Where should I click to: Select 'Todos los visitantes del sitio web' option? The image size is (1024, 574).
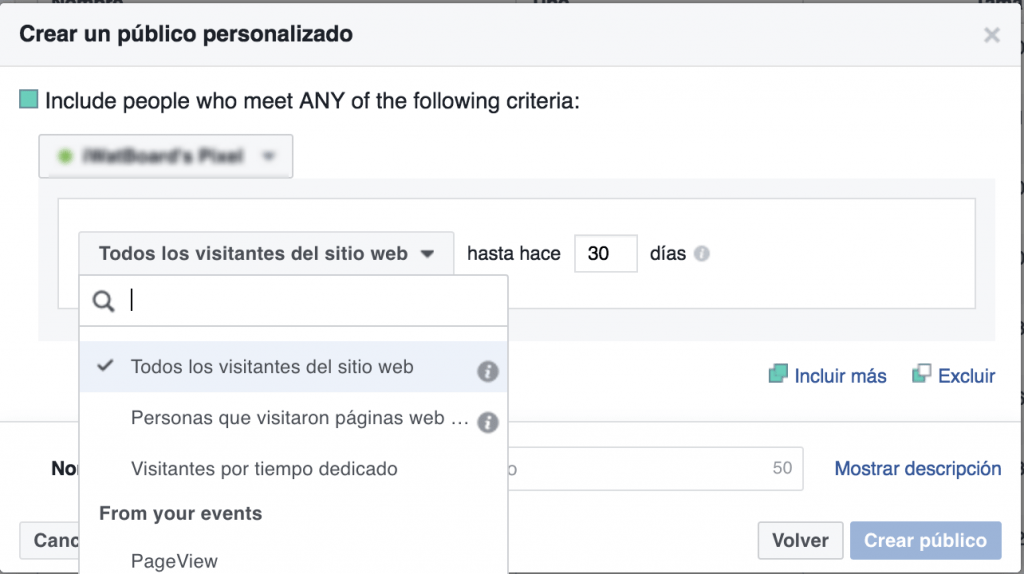point(293,367)
